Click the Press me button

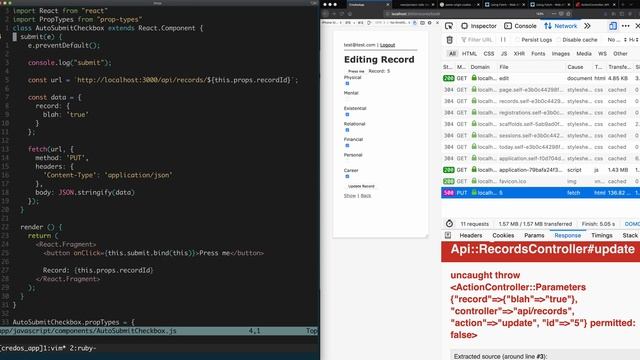[356, 71]
